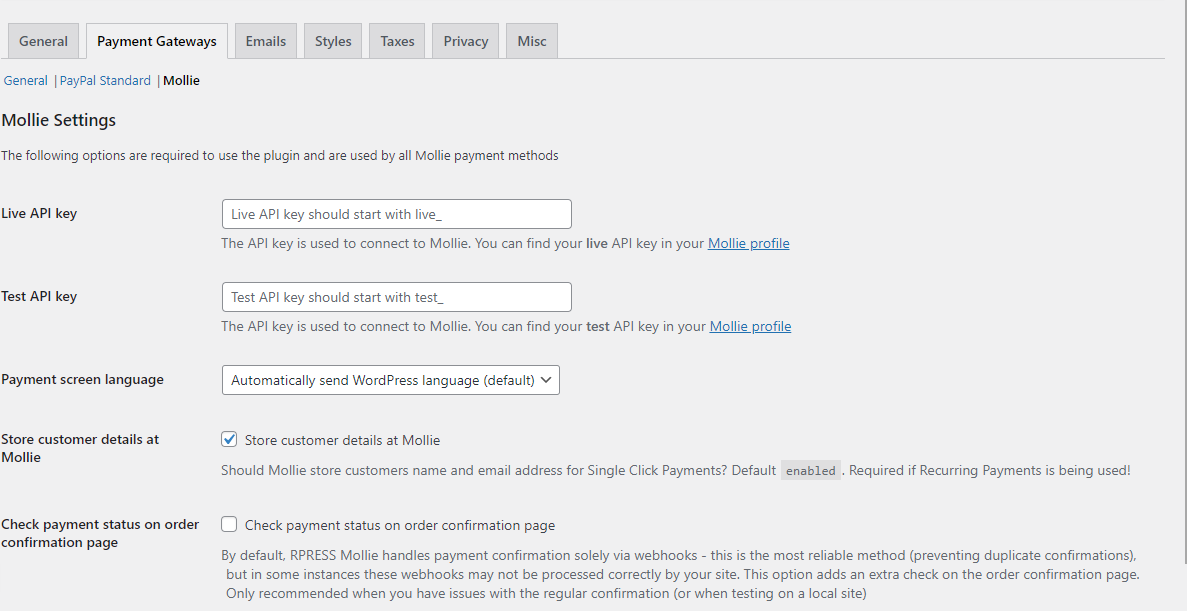The image size is (1187, 611).
Task: Switch to the Emails tab
Action: (266, 41)
